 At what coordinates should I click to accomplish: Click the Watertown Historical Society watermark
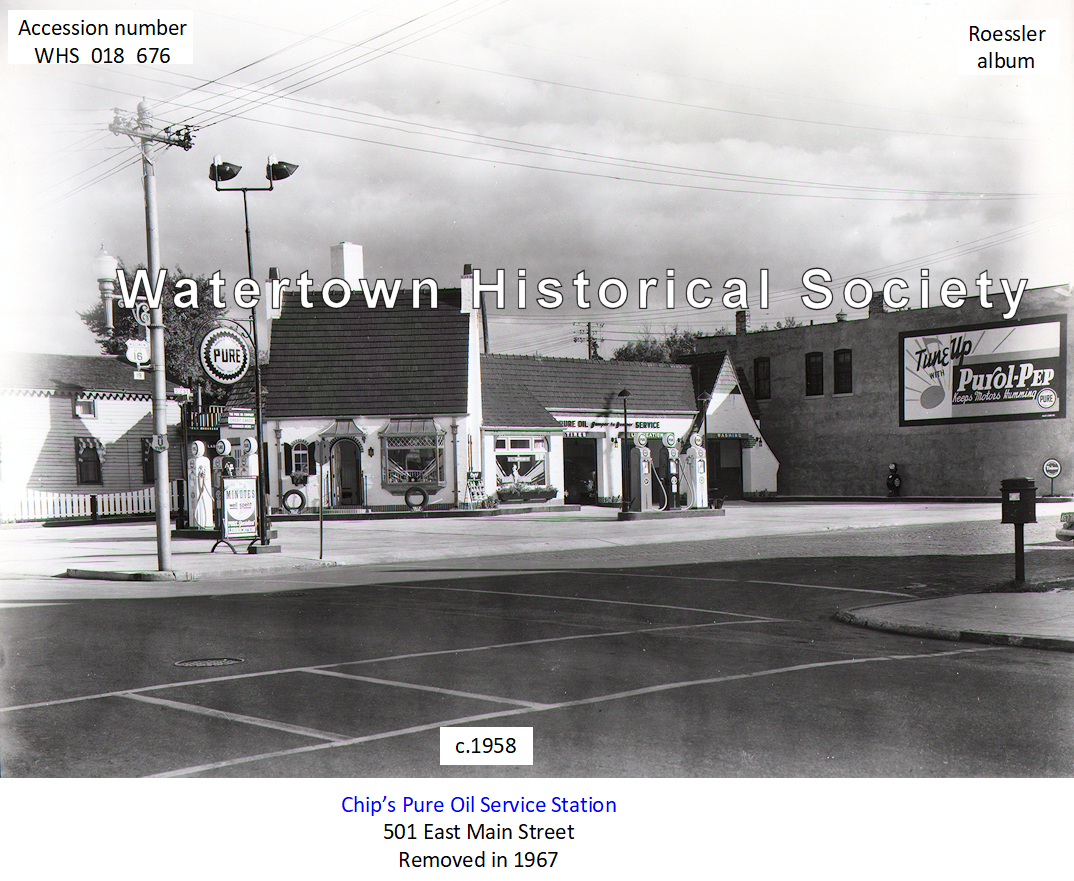click(x=572, y=290)
